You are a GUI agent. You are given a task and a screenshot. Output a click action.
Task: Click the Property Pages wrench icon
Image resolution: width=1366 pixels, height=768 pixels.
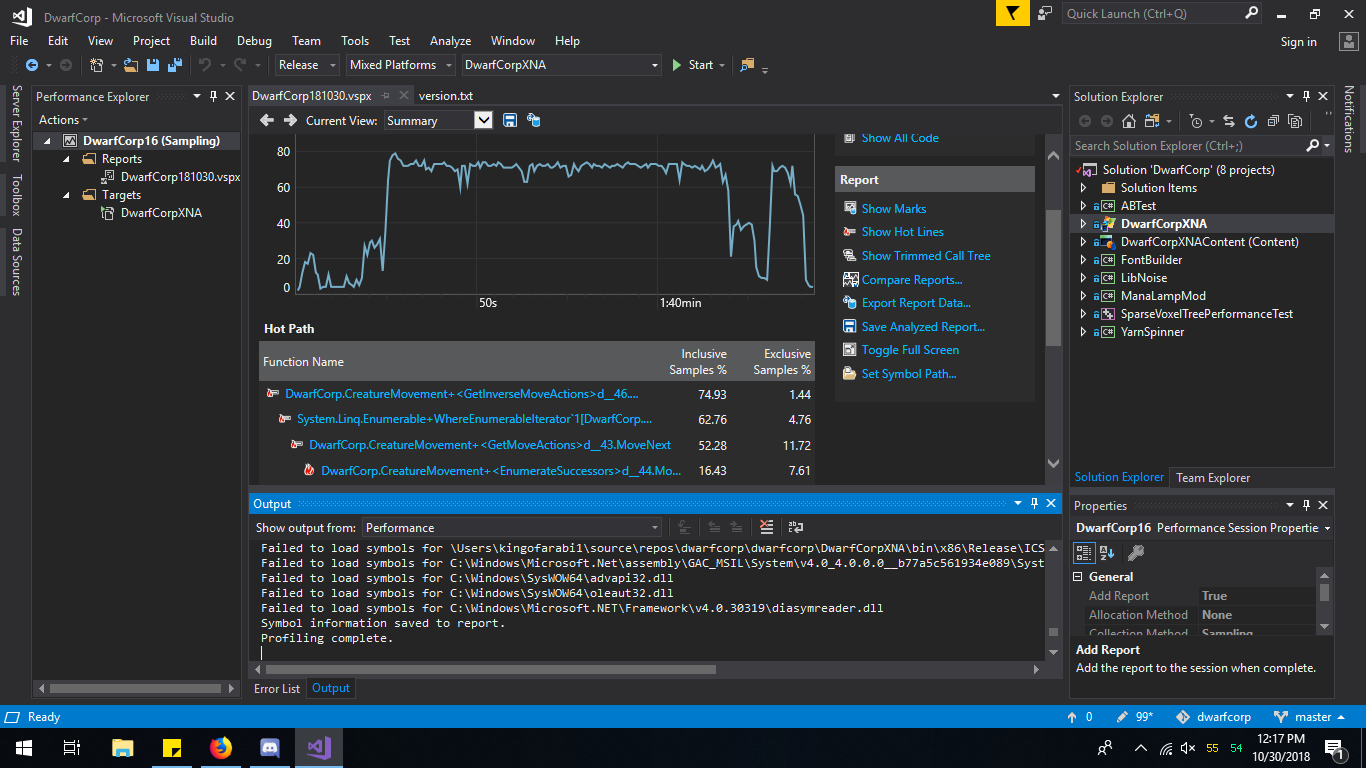[x=1135, y=552]
